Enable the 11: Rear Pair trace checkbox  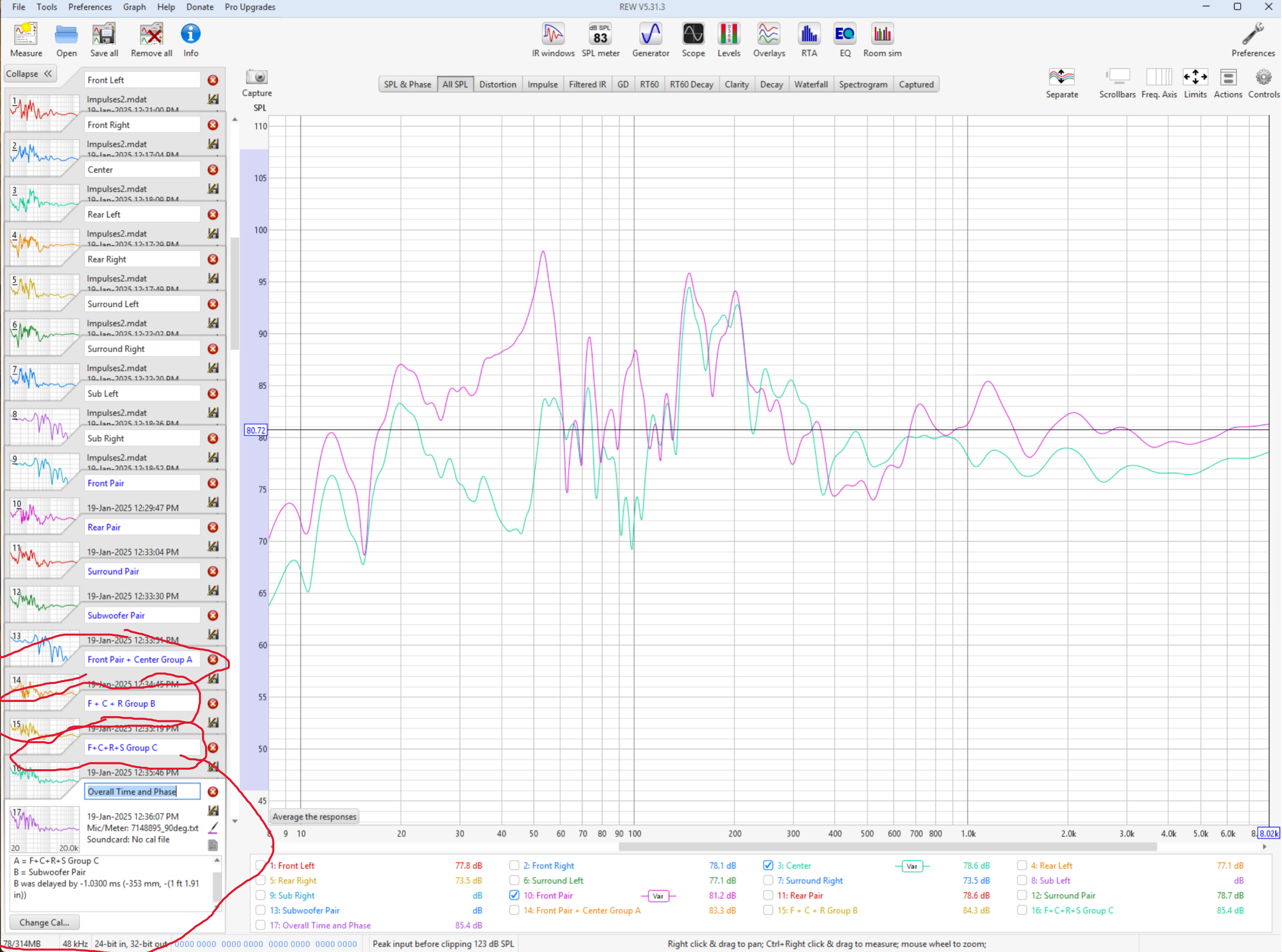point(768,896)
